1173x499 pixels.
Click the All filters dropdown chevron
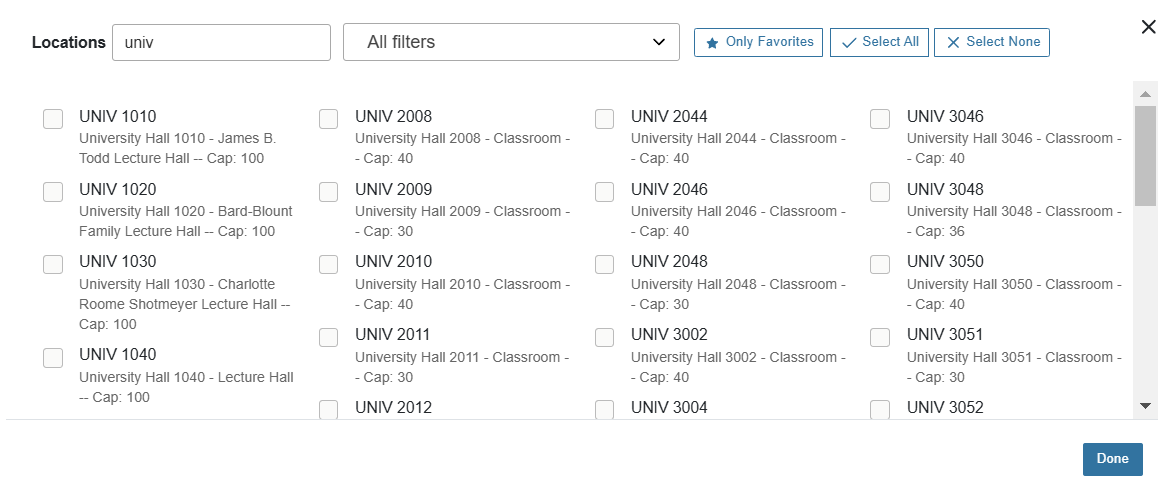click(659, 42)
